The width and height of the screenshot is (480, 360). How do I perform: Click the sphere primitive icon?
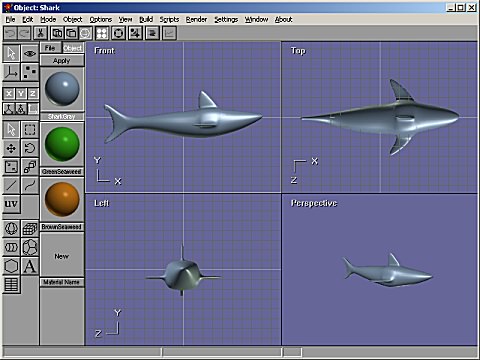click(11, 229)
